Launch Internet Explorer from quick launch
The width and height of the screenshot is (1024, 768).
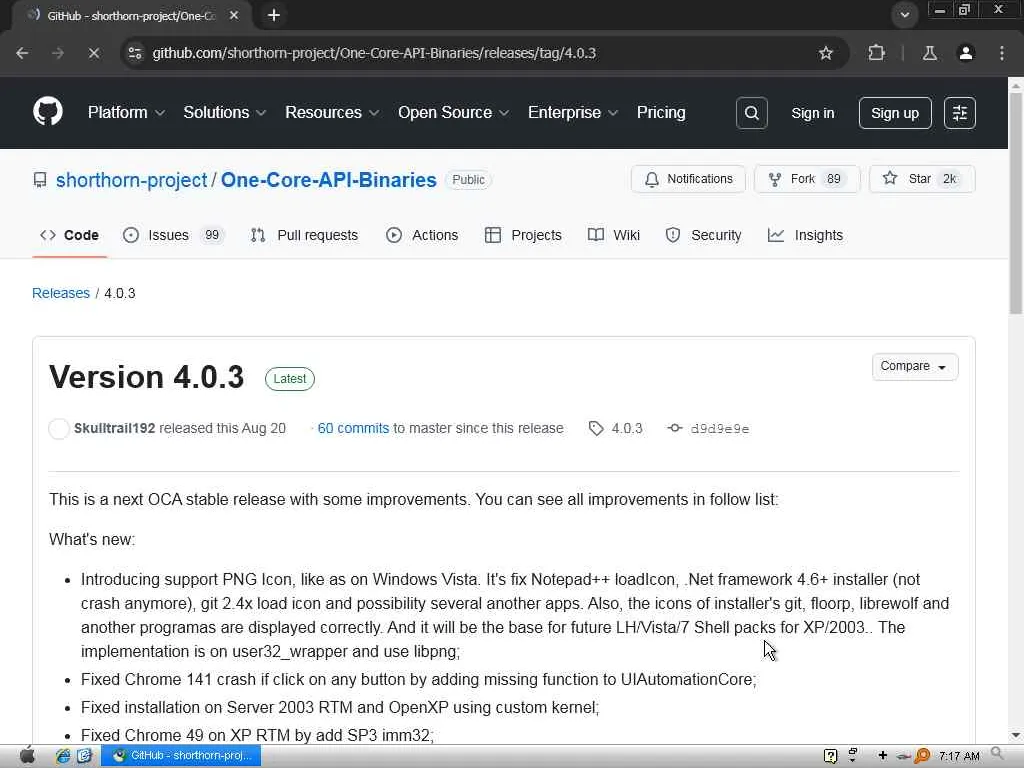(x=63, y=756)
